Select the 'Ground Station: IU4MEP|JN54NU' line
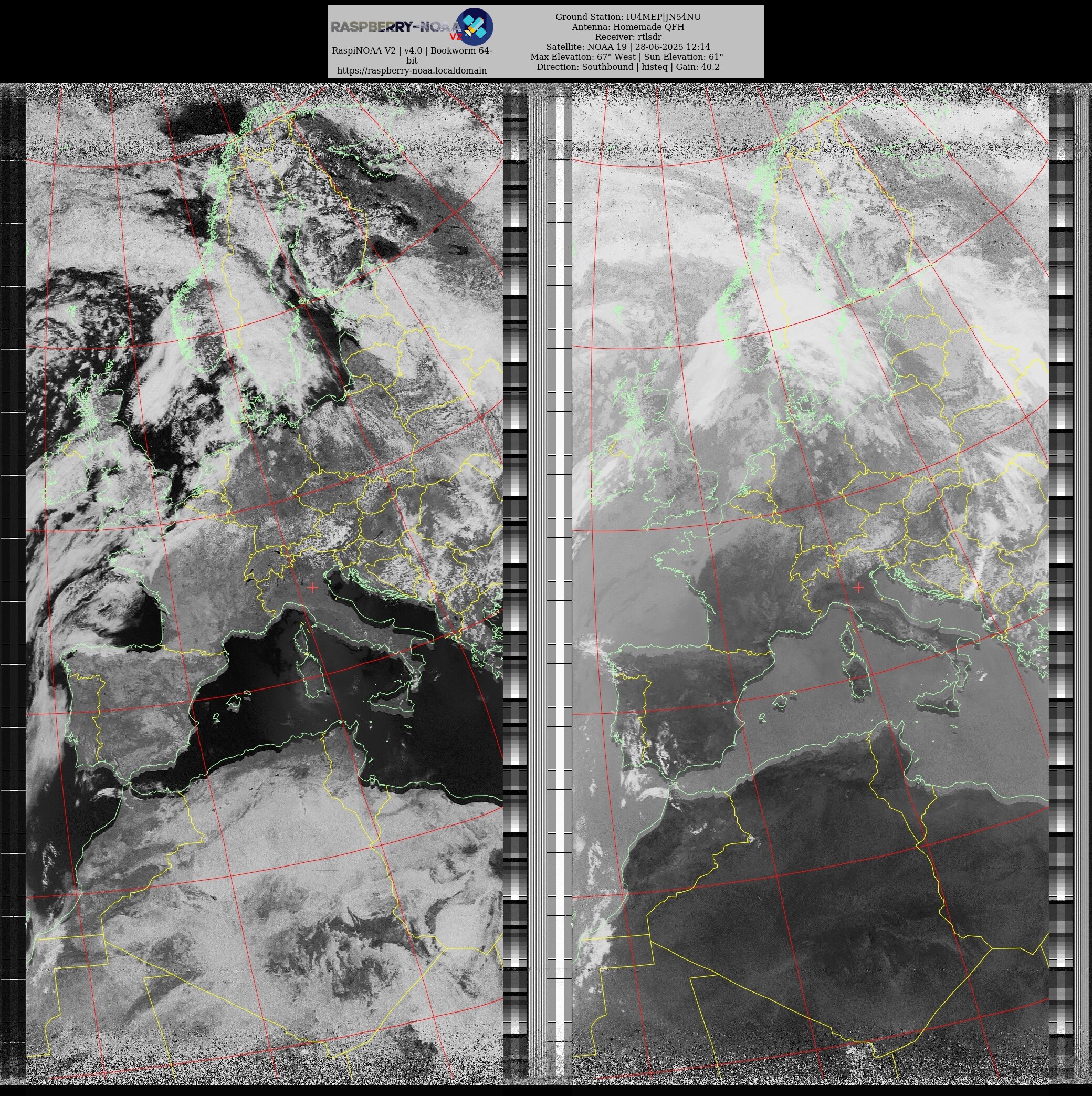This screenshot has width=1092, height=1096. point(628,17)
